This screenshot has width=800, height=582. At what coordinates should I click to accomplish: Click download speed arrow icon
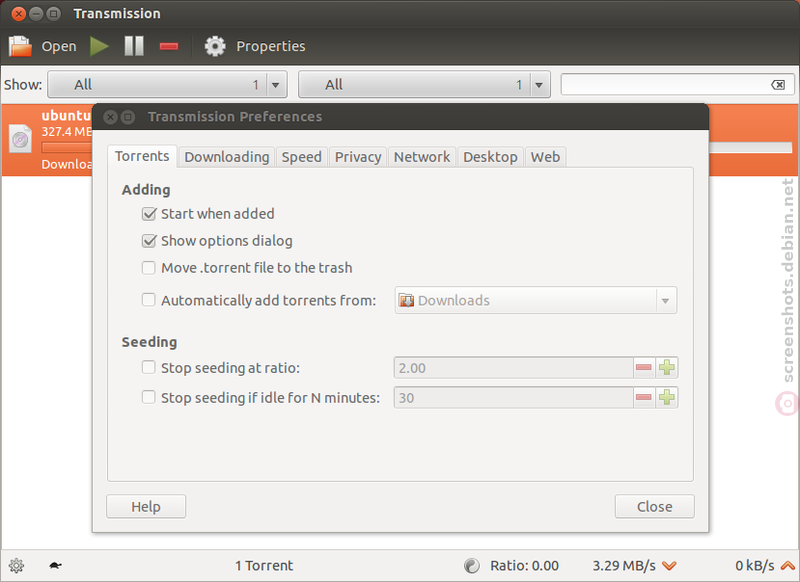click(669, 566)
